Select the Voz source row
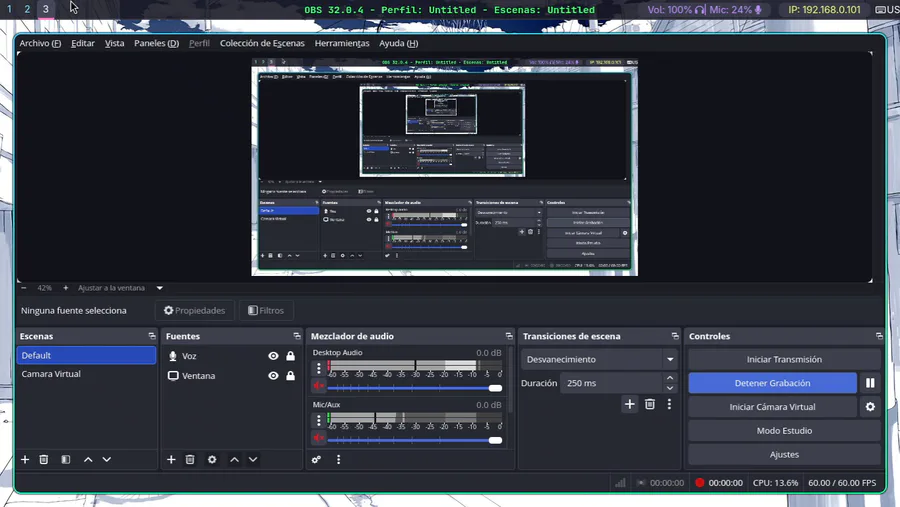Viewport: 900px width, 507px height. pos(231,356)
